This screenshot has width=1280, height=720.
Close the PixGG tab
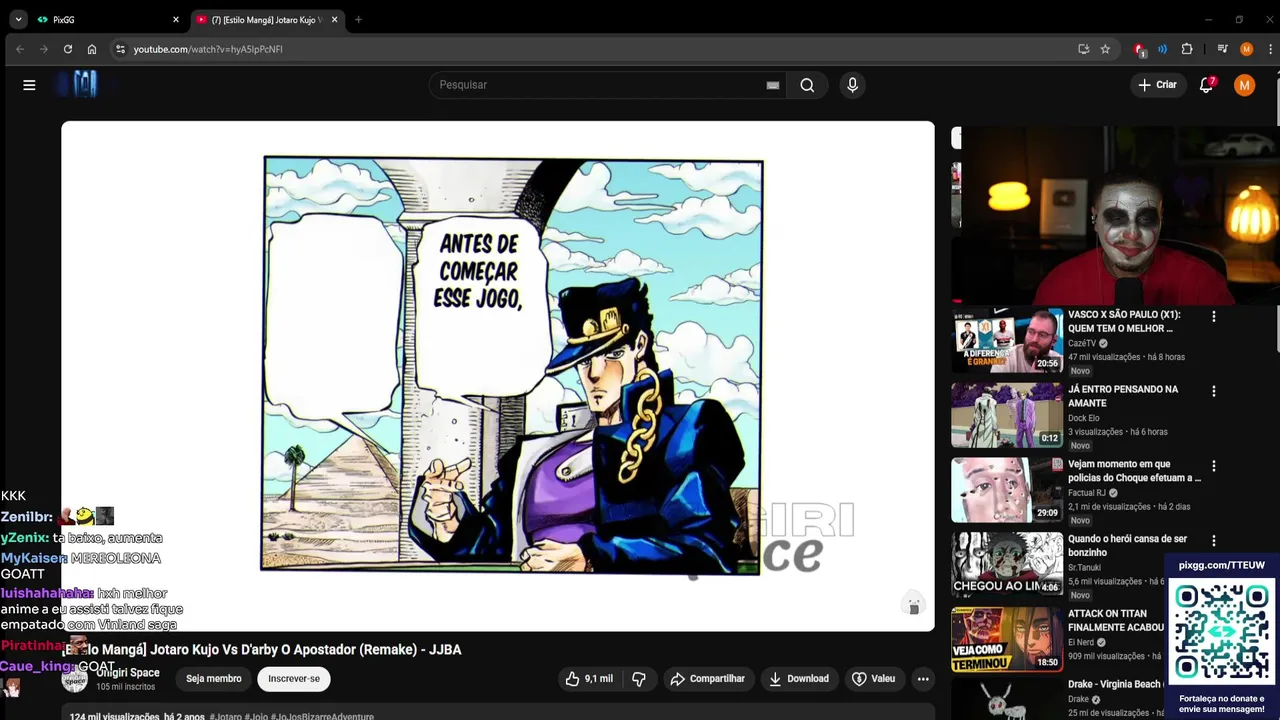pyautogui.click(x=176, y=19)
